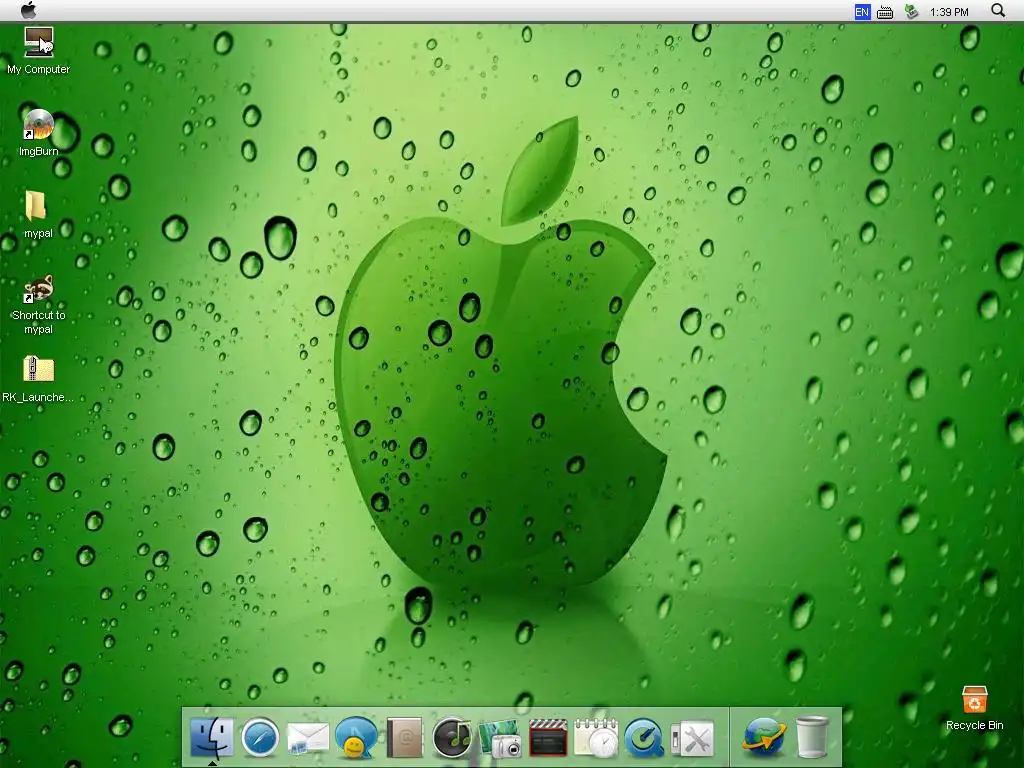Launch QuickTime player in dock
Viewport: 1024px width, 768px height.
click(x=644, y=739)
